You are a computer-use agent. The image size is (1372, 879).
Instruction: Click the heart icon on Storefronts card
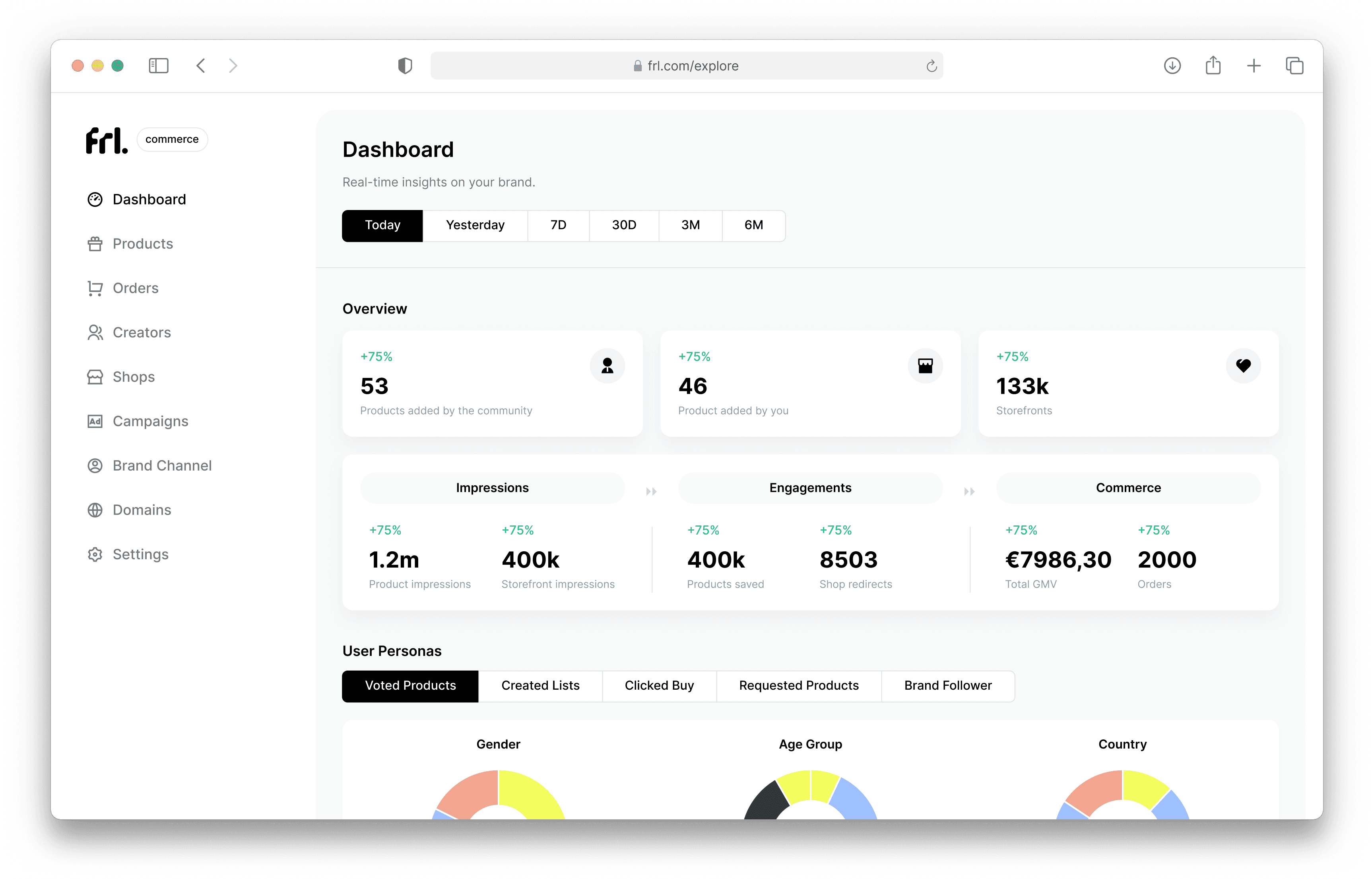(x=1243, y=366)
